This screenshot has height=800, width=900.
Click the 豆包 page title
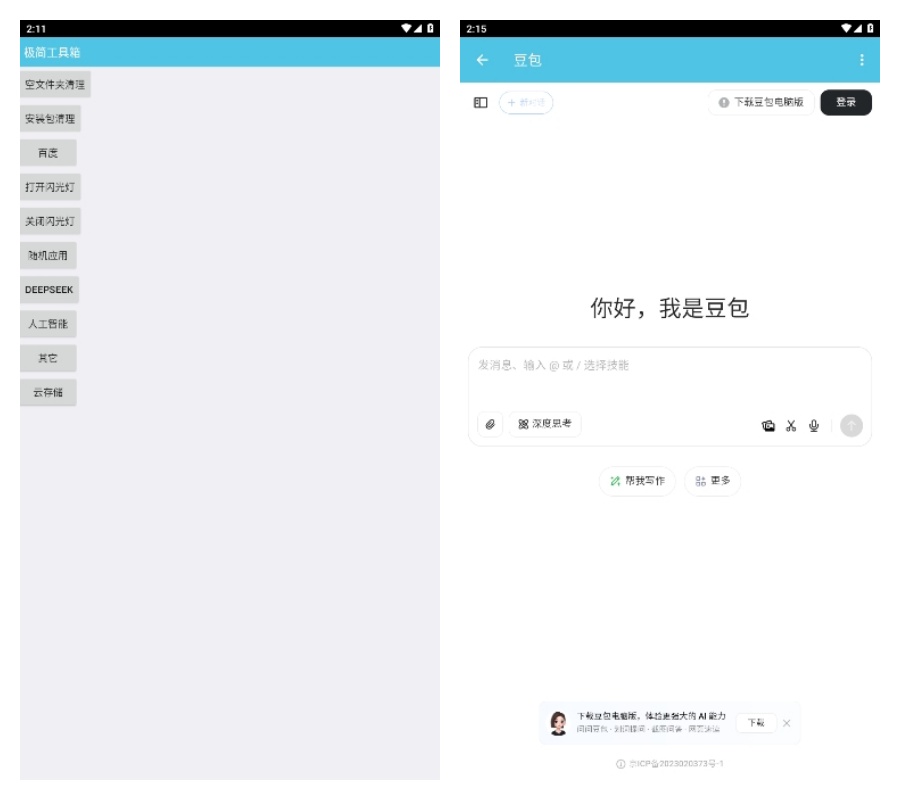point(527,60)
